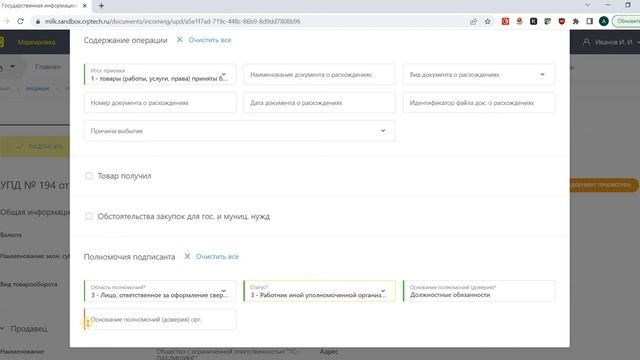Click Очистить все for Содержание операции
The height and width of the screenshot is (360, 640).
click(x=210, y=40)
